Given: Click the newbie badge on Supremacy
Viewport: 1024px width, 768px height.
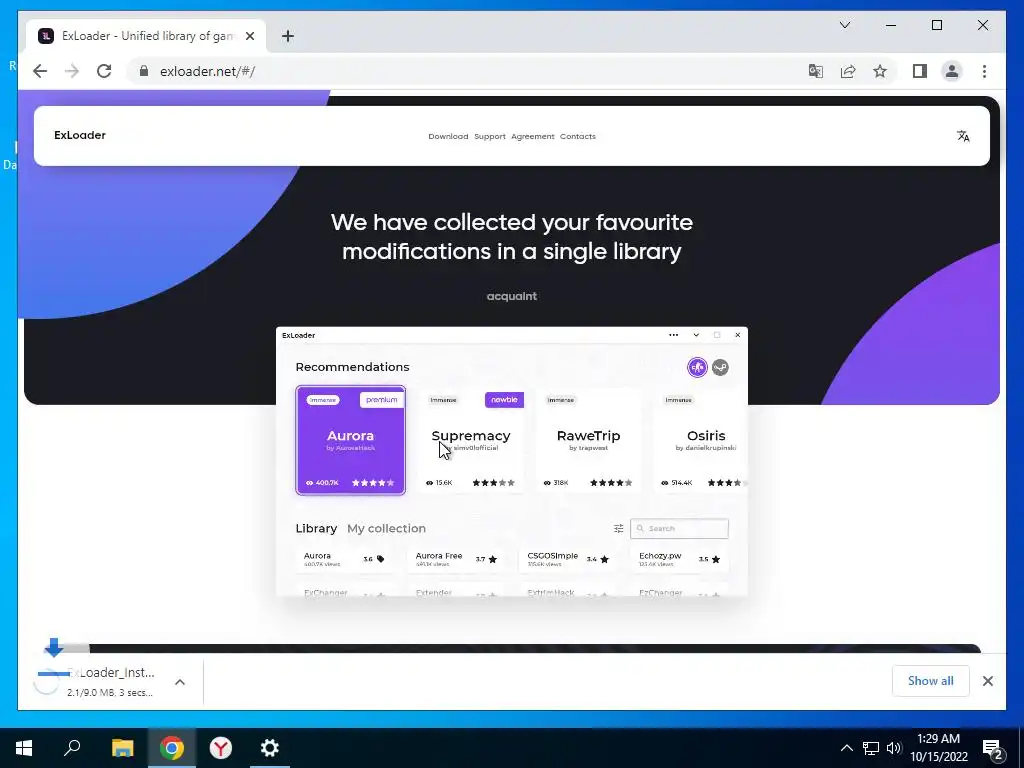Looking at the screenshot, I should 504,400.
